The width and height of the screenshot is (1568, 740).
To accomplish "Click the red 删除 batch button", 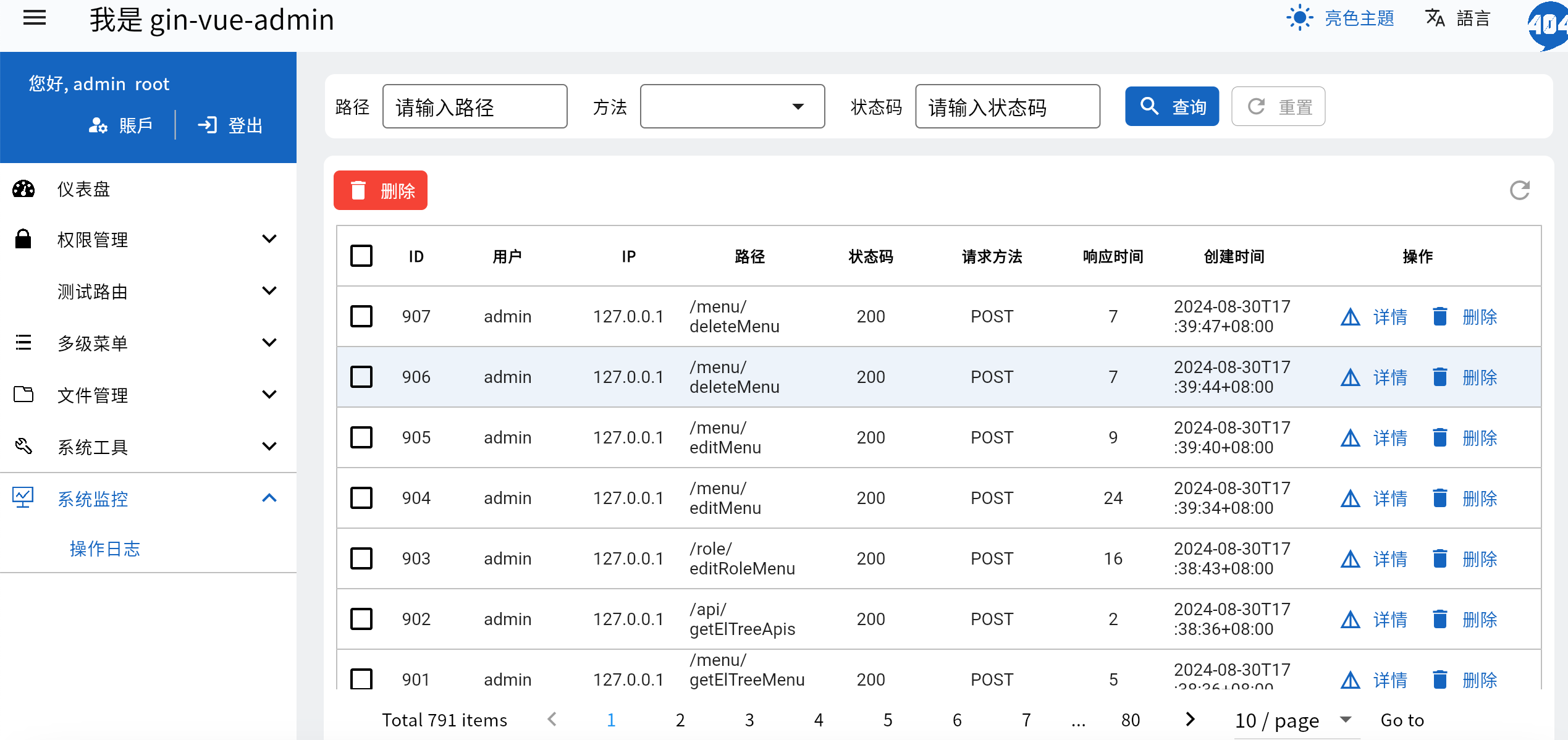I will [x=381, y=191].
